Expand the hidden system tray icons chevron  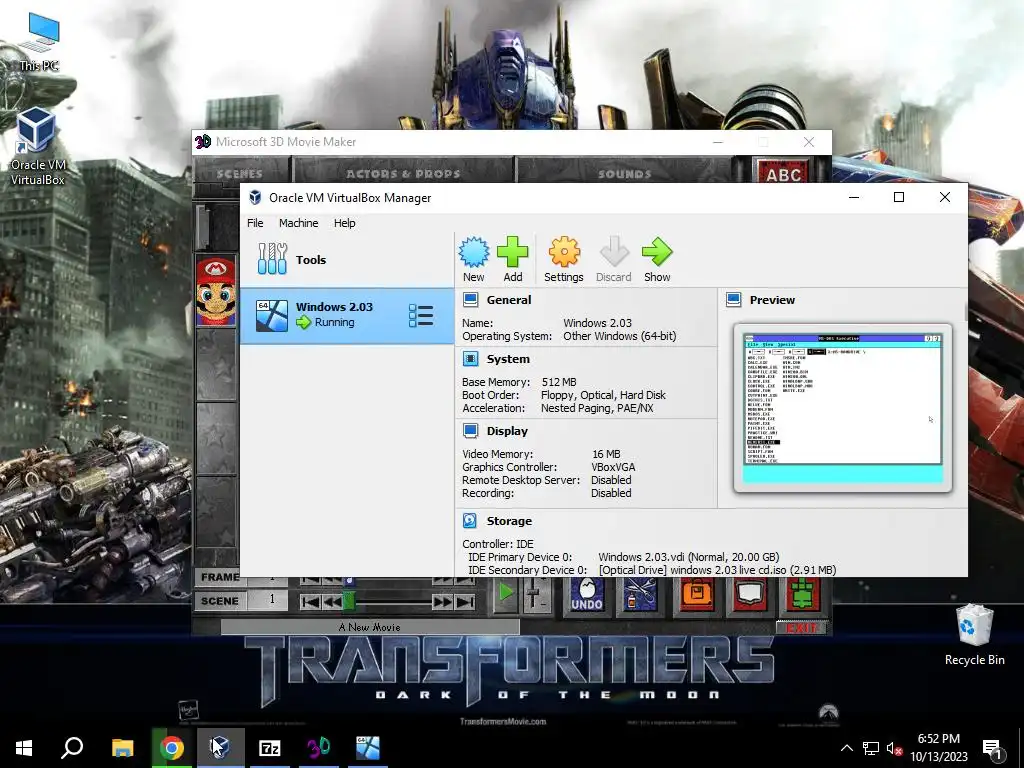[x=846, y=748]
